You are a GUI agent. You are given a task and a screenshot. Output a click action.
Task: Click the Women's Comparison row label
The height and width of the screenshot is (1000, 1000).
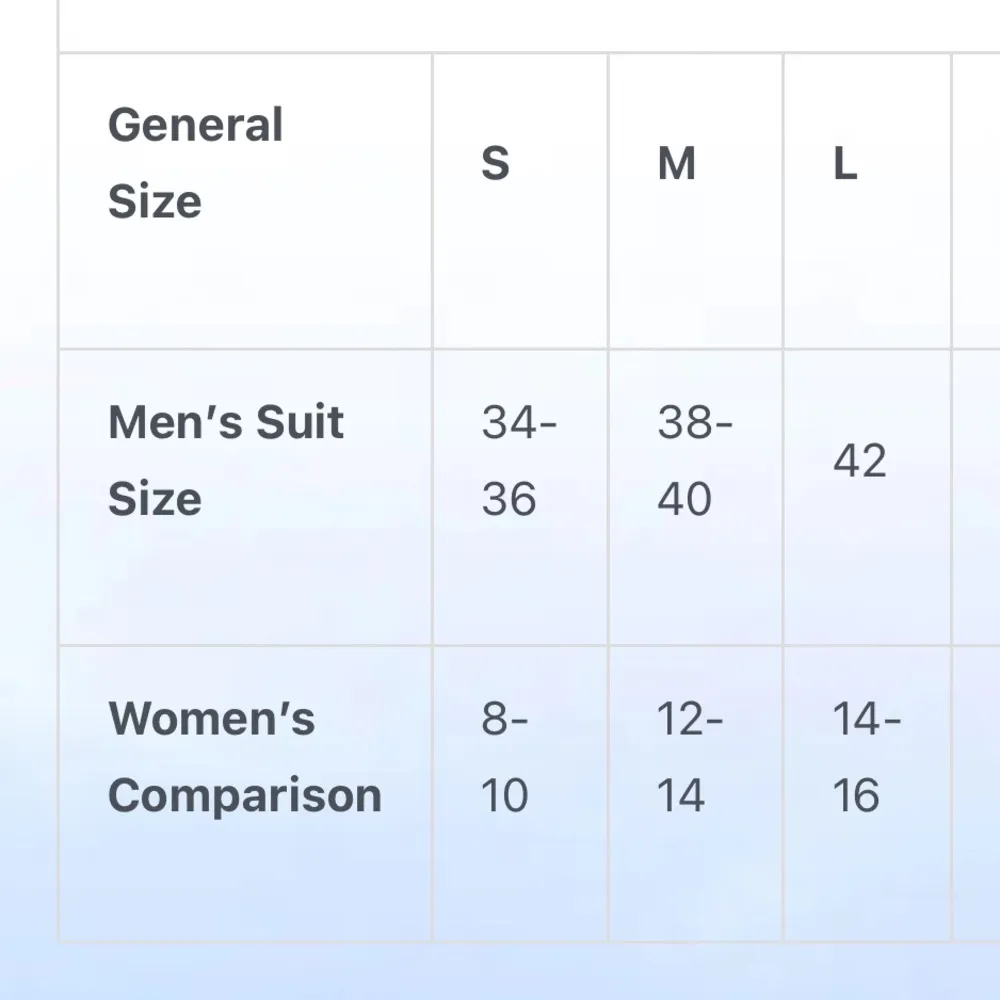coord(245,793)
